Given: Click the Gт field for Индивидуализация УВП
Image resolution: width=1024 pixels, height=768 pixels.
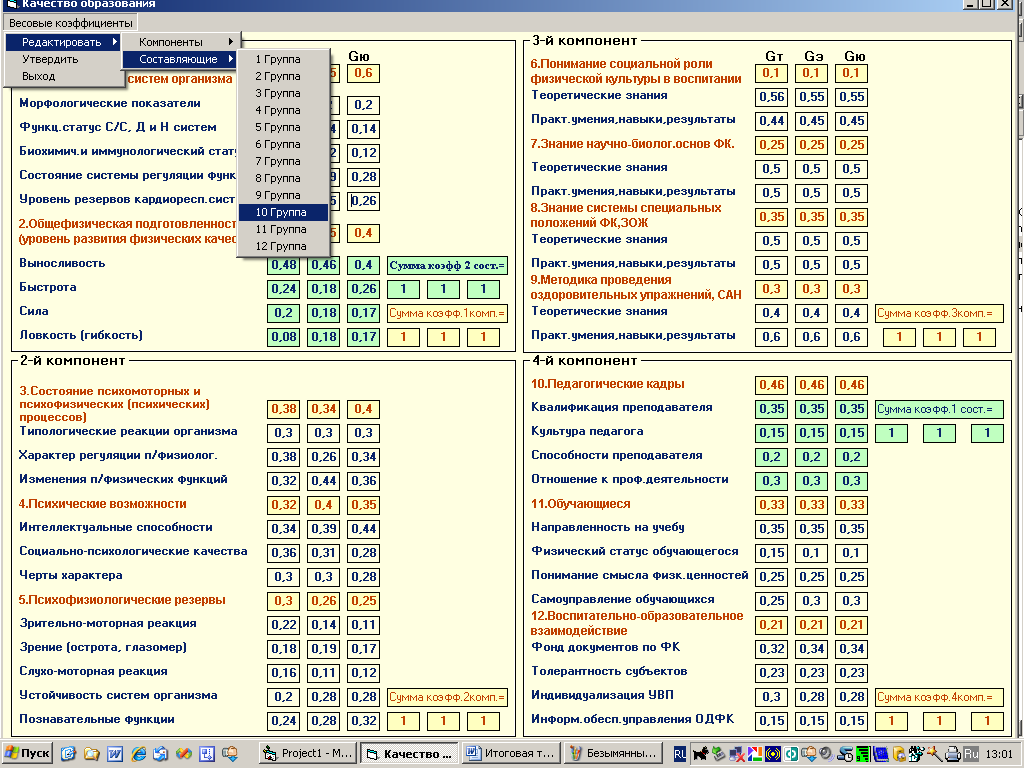Looking at the screenshot, I should tap(771, 697).
